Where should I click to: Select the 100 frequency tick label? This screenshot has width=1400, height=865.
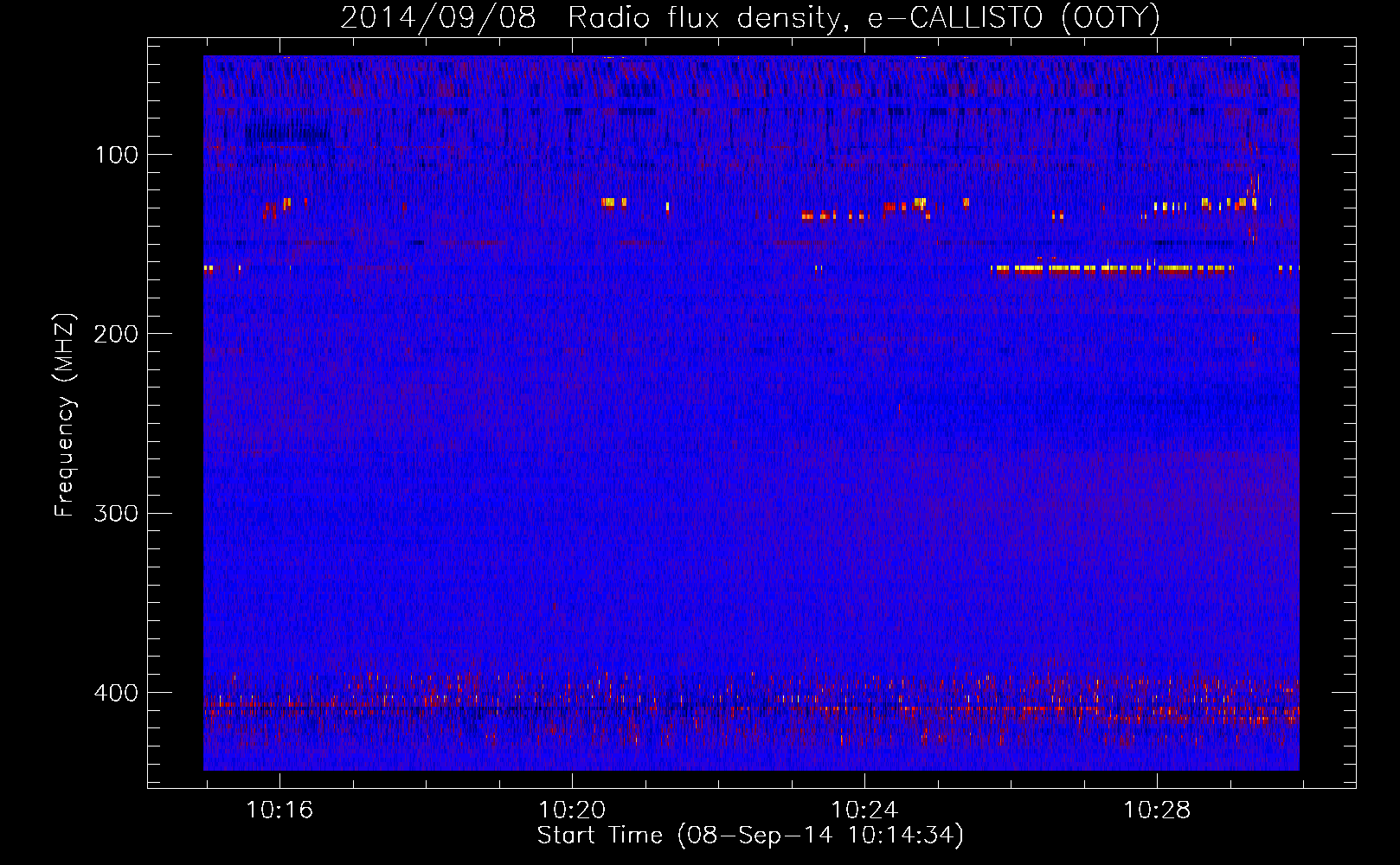117,155
